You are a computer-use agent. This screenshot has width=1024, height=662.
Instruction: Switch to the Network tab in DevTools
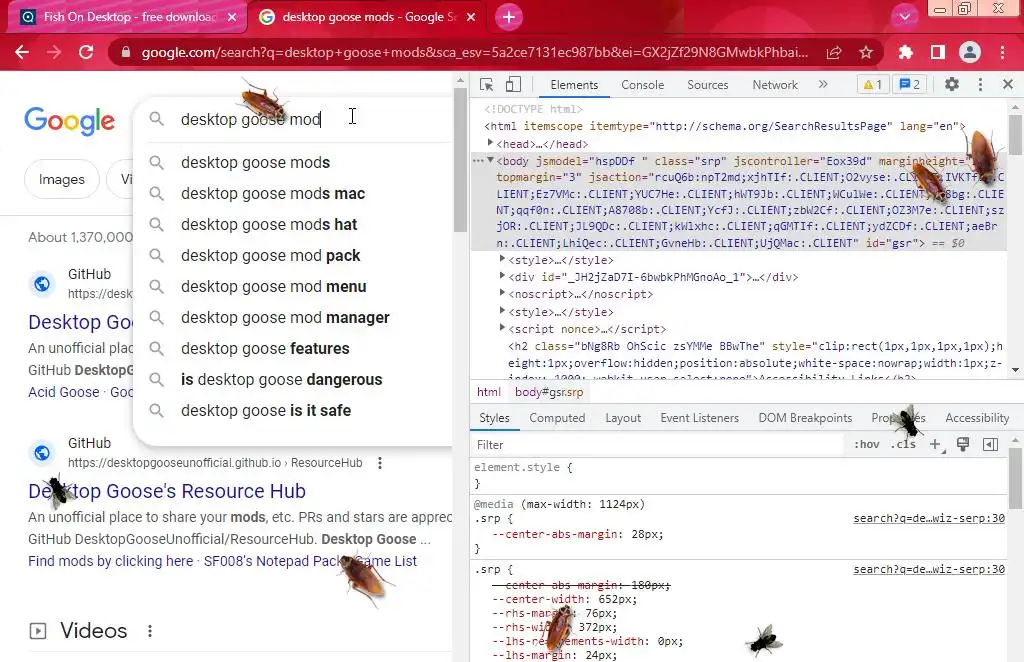[775, 85]
